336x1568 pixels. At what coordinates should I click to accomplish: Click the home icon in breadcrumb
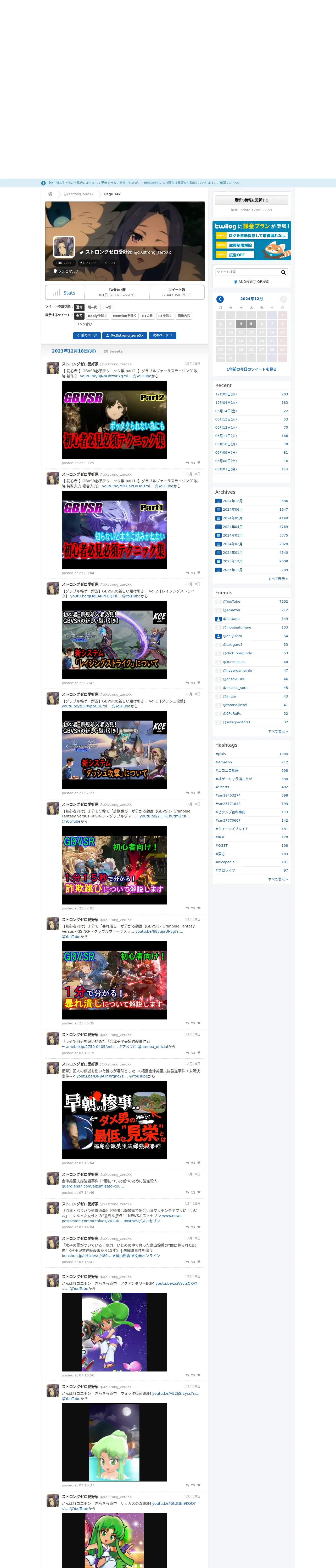coord(50,194)
